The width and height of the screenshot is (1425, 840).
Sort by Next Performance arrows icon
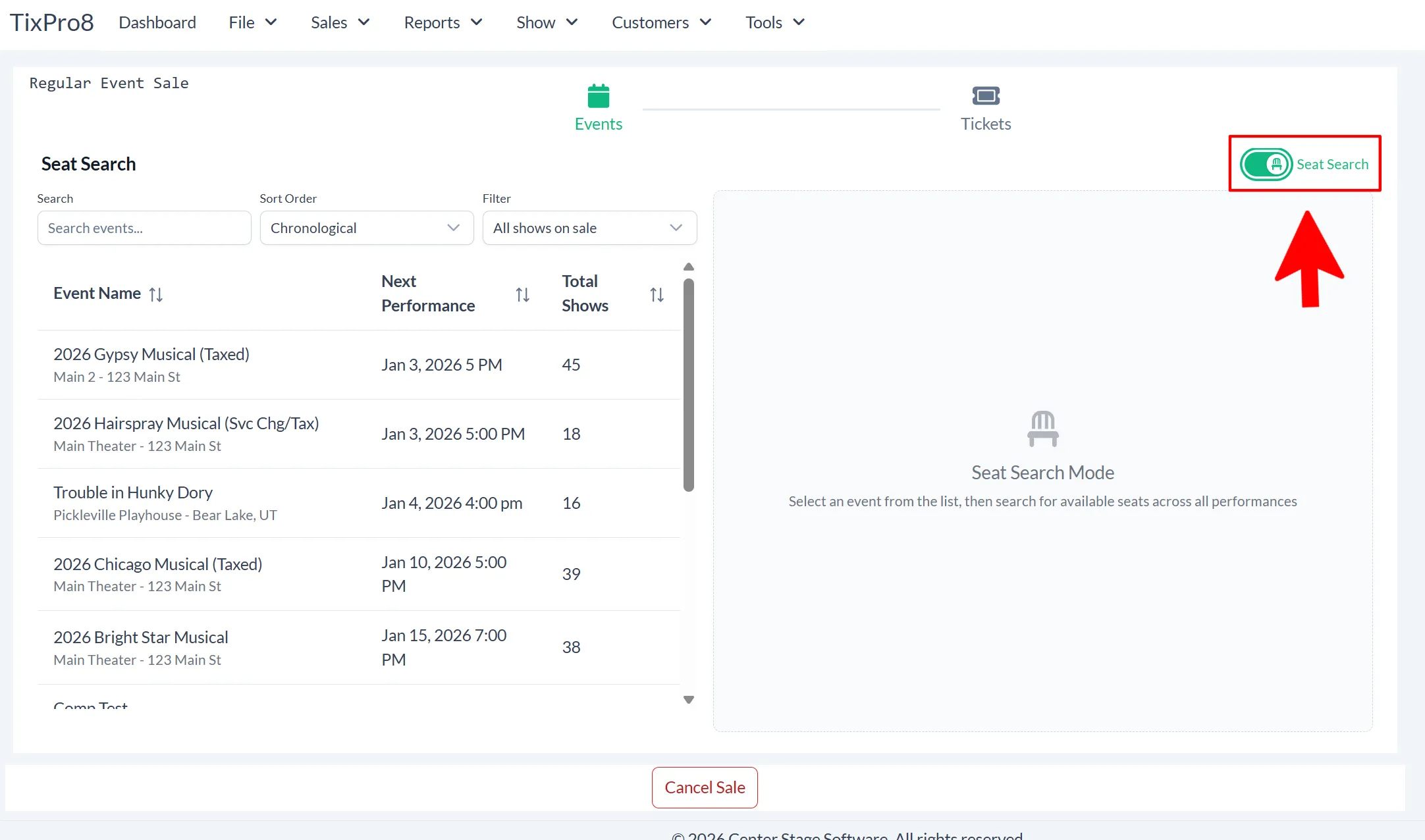point(522,294)
